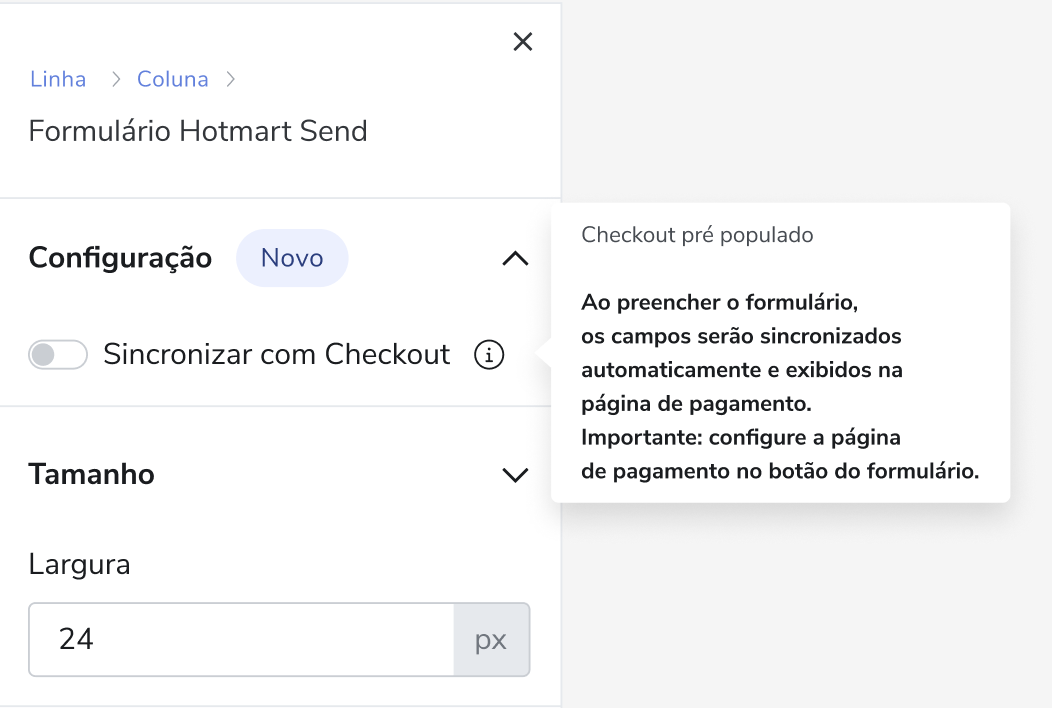Click the breadcrumb arrow after Coluna

(x=231, y=79)
